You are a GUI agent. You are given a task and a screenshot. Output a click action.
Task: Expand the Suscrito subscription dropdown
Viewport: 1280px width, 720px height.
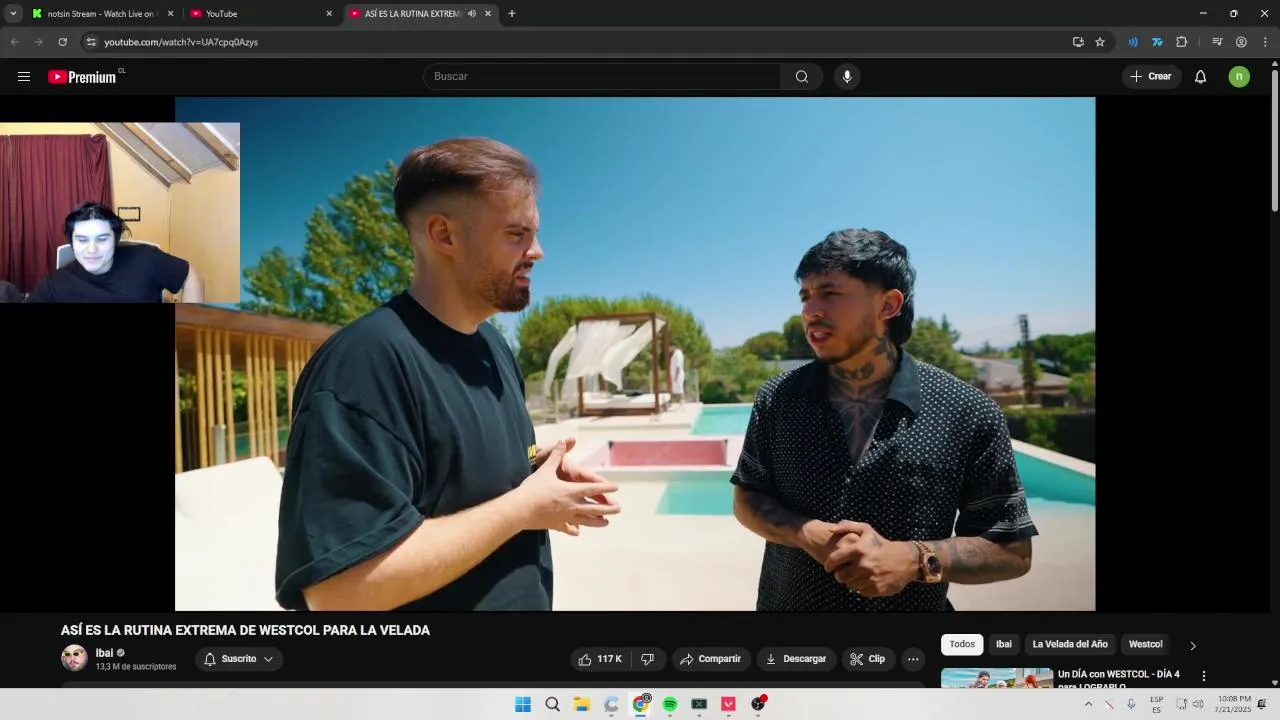tap(239, 659)
